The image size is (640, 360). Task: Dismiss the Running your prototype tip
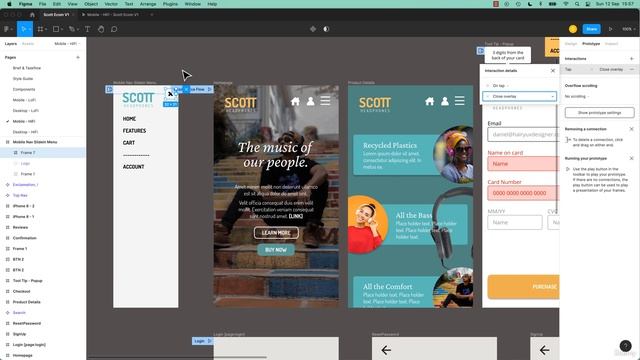pos(631,158)
